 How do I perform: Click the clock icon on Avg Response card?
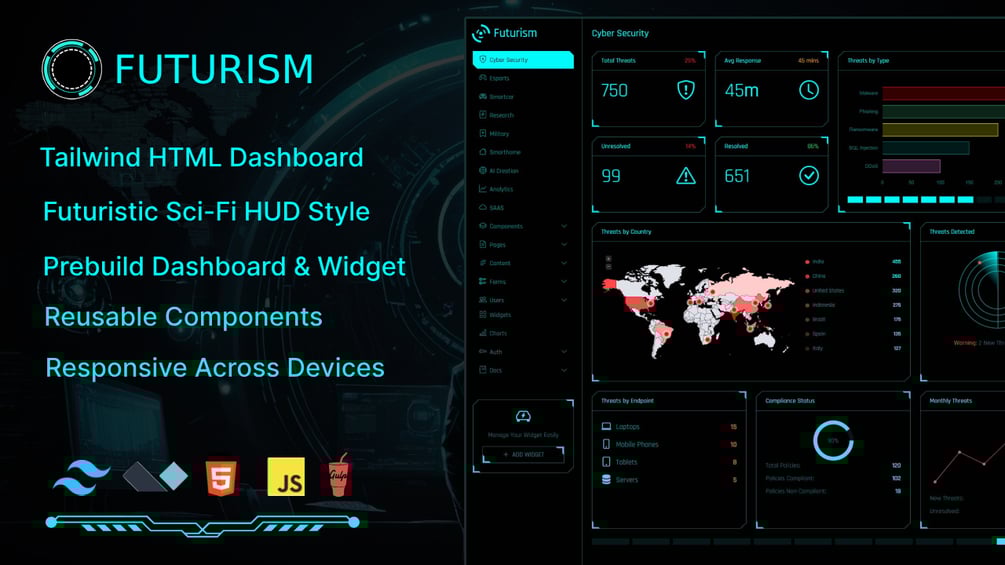pyautogui.click(x=809, y=90)
